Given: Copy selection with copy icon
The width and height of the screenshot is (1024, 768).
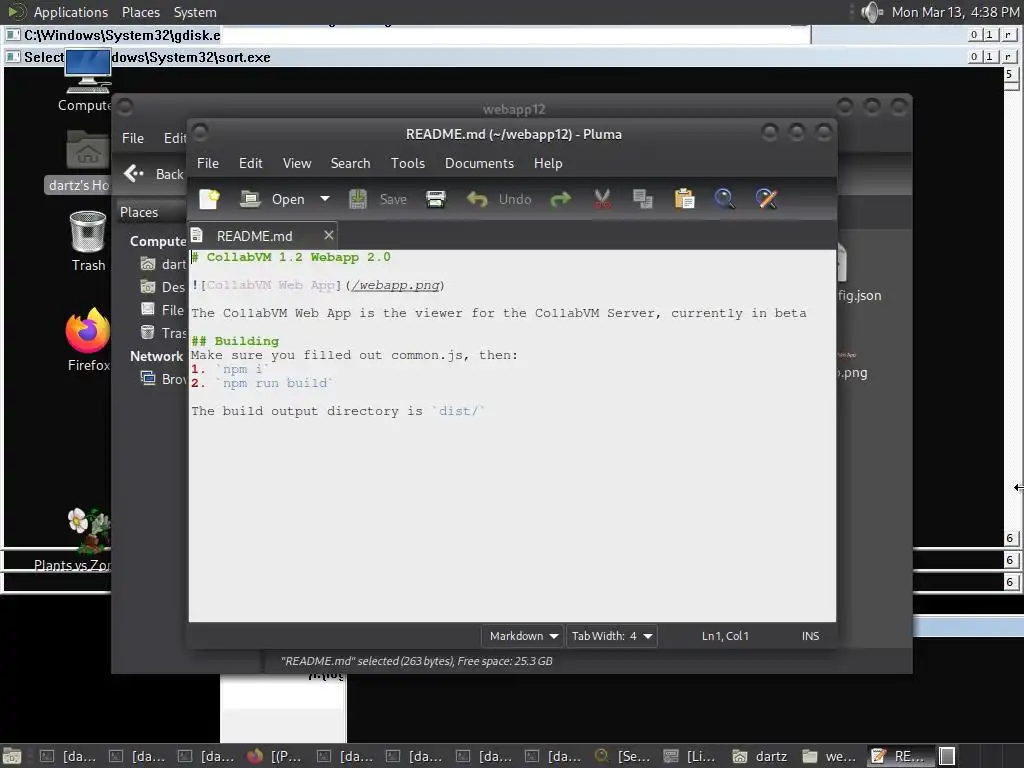Looking at the screenshot, I should click(643, 199).
